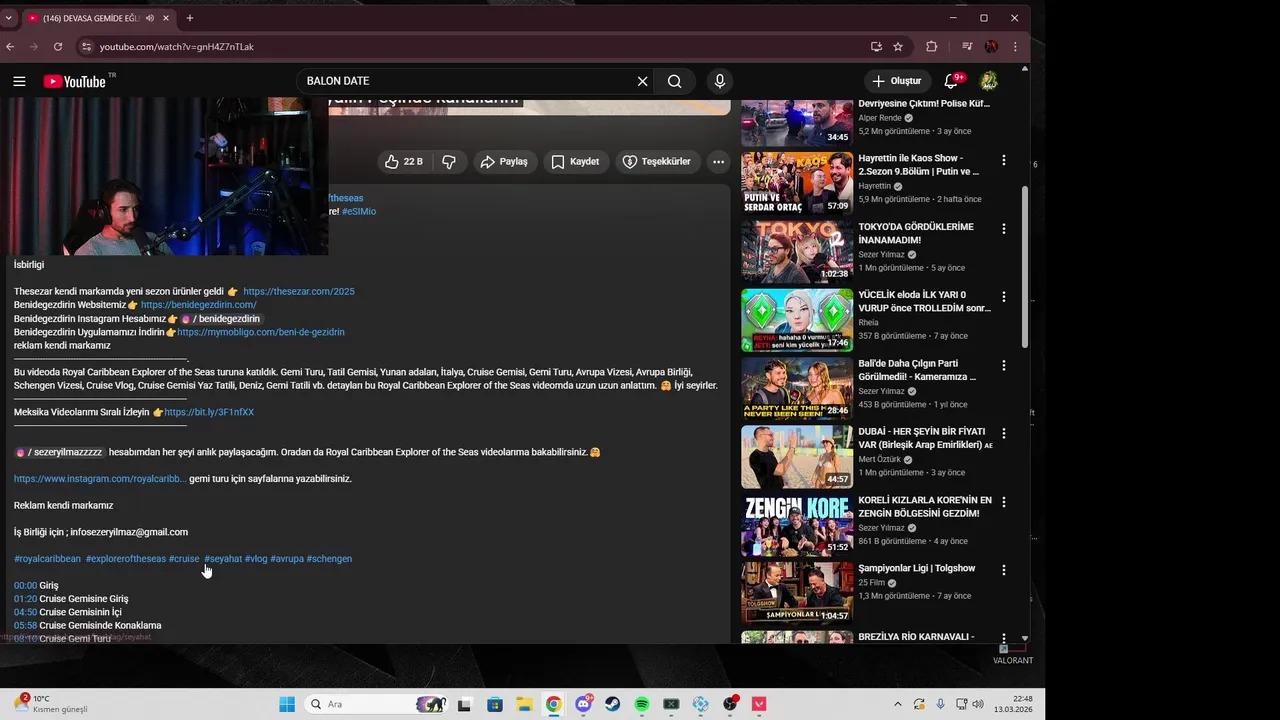Close the DEVASA GEMİDE browser tab
Screen dimensions: 1280x720
(x=164, y=18)
